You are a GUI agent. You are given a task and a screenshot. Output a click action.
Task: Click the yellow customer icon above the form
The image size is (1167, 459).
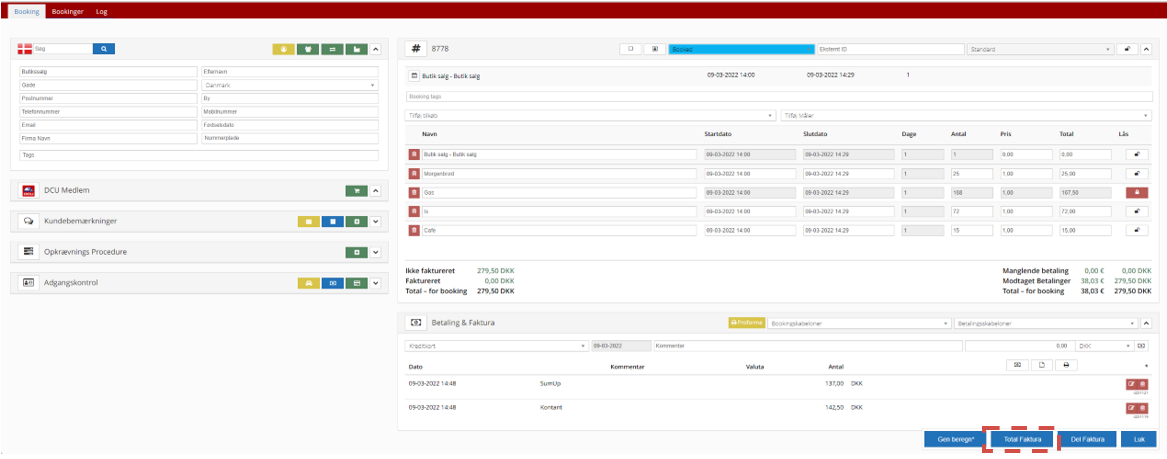point(283,48)
